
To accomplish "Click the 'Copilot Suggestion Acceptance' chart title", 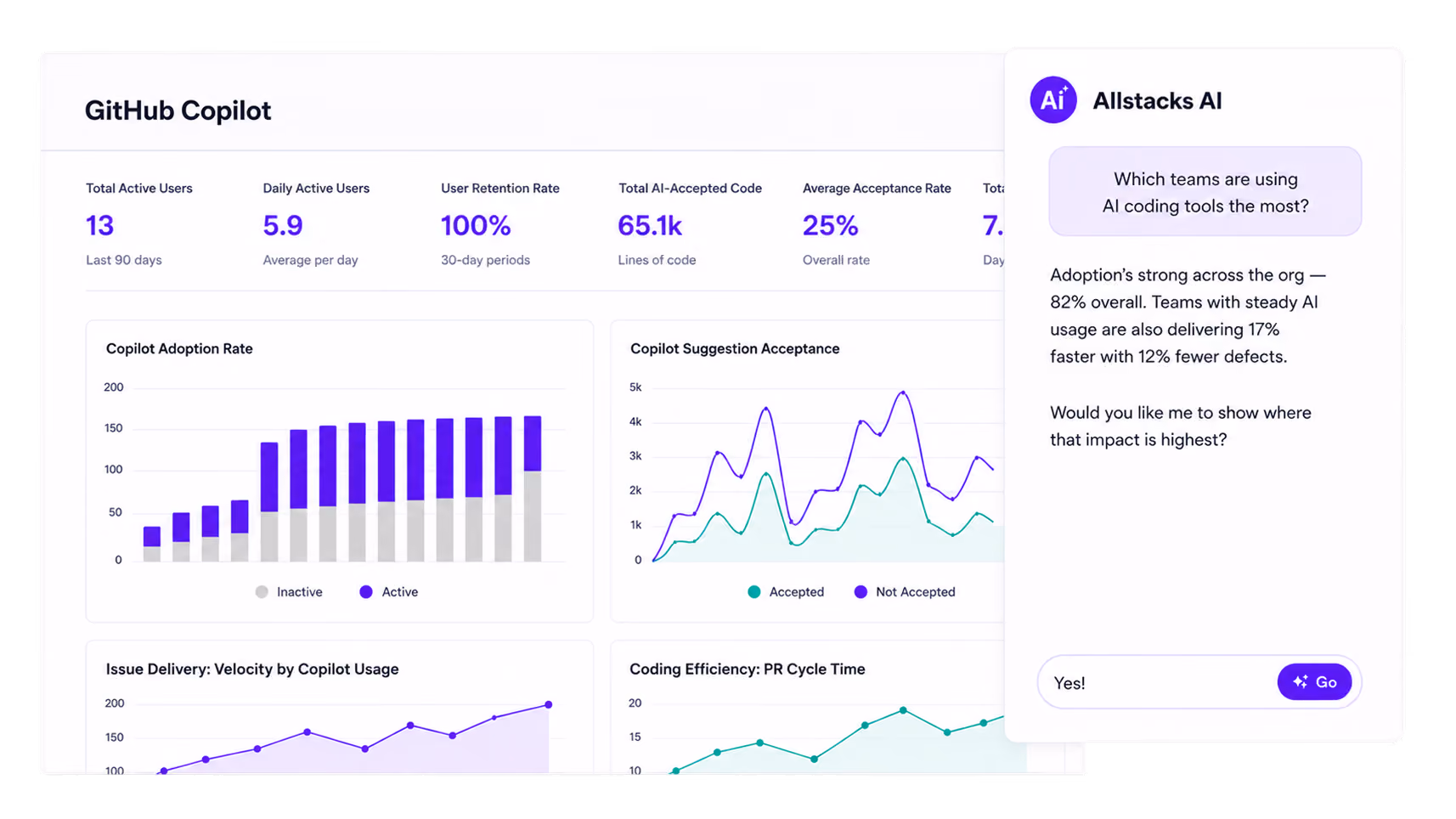I will click(735, 348).
